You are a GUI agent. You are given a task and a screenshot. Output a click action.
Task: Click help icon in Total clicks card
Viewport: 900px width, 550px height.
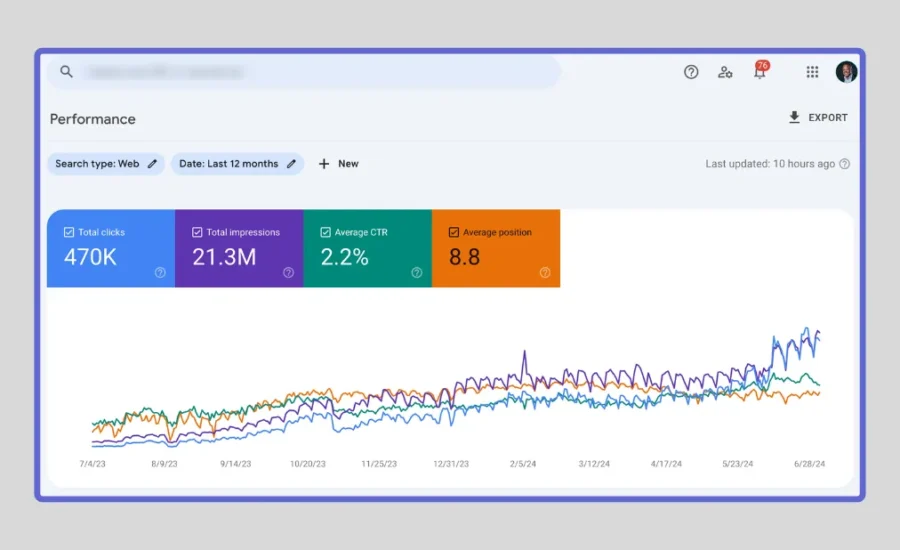(160, 272)
